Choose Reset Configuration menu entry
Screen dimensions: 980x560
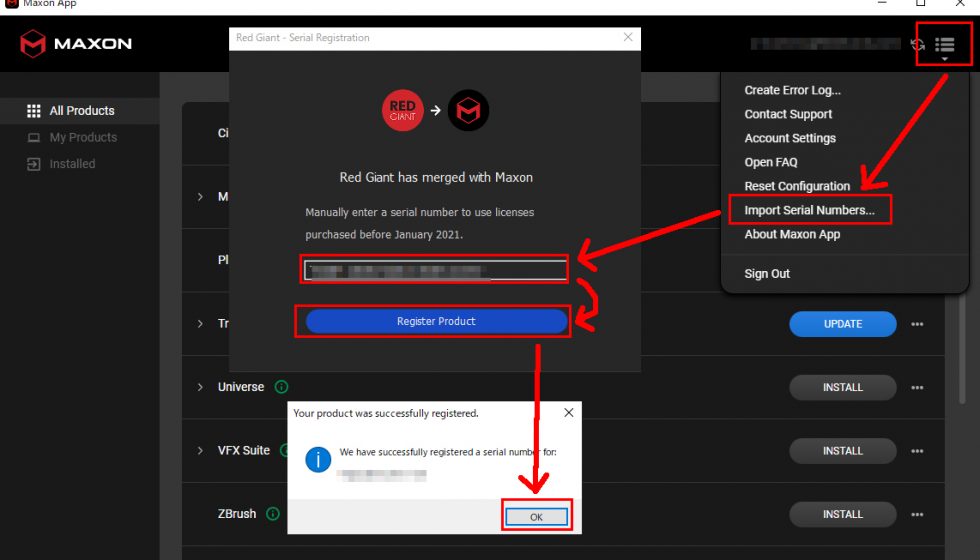[797, 186]
